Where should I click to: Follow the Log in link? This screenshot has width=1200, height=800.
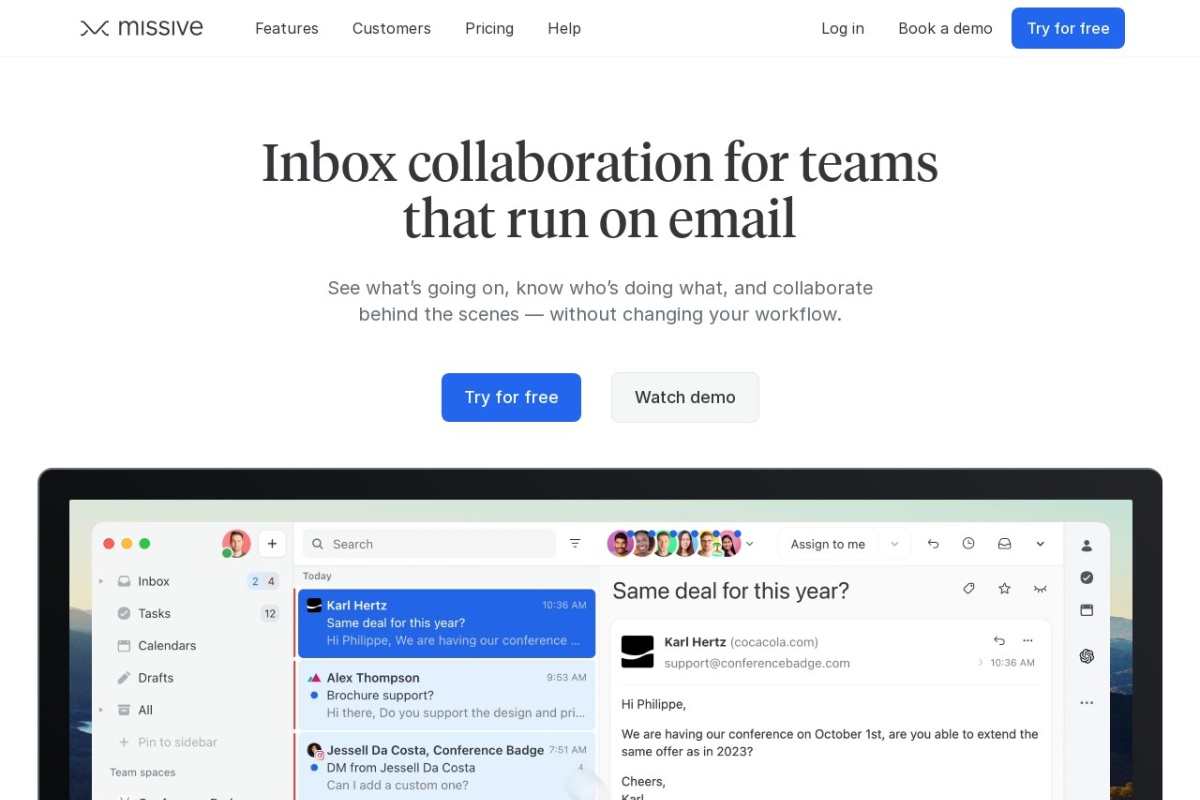pos(842,28)
